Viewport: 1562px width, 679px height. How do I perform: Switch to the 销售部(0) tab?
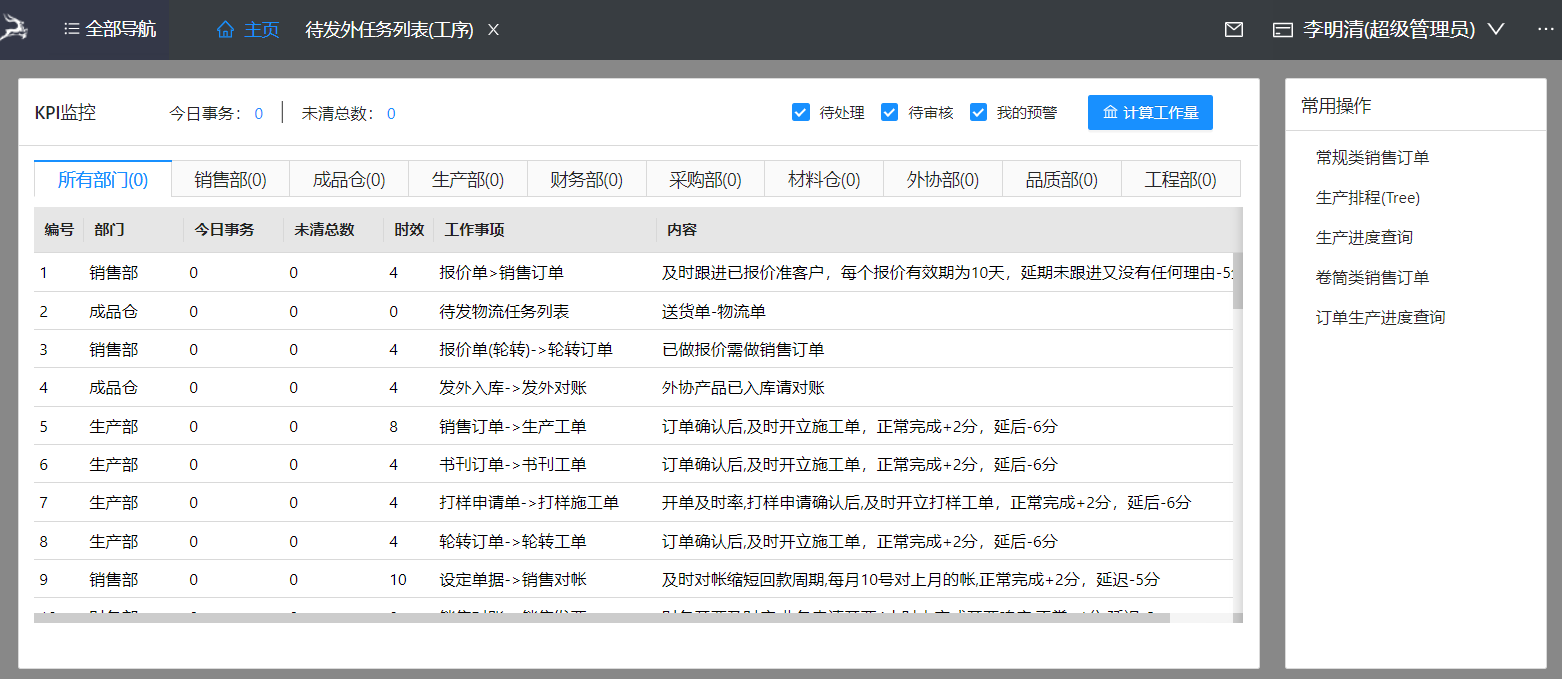pos(230,180)
